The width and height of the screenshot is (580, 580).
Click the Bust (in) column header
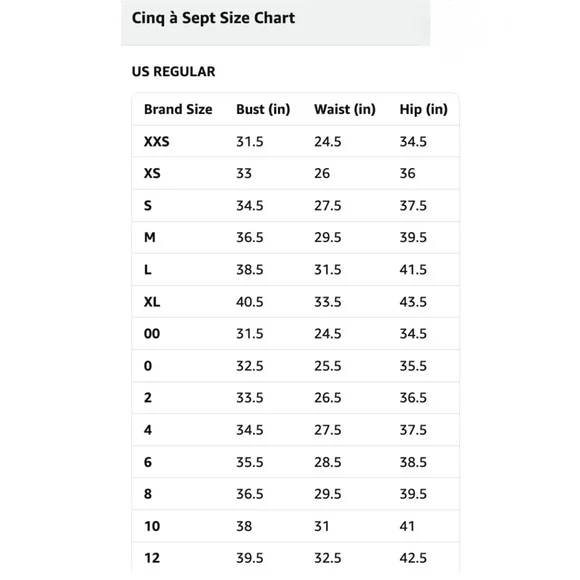tap(263, 109)
